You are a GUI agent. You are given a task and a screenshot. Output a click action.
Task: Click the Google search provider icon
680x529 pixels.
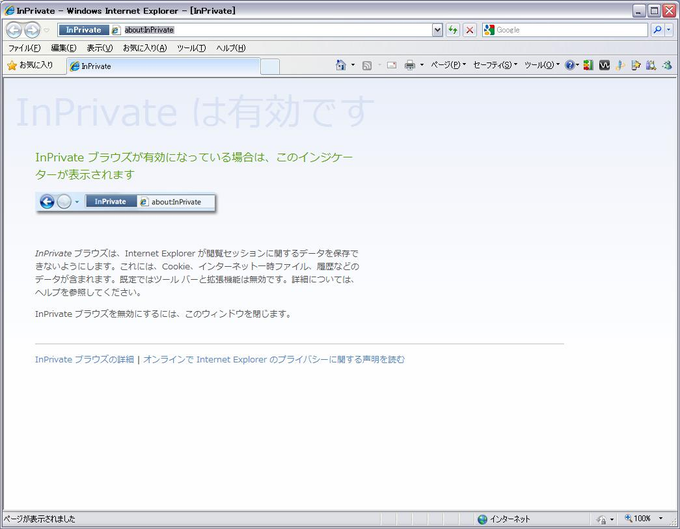tap(489, 30)
